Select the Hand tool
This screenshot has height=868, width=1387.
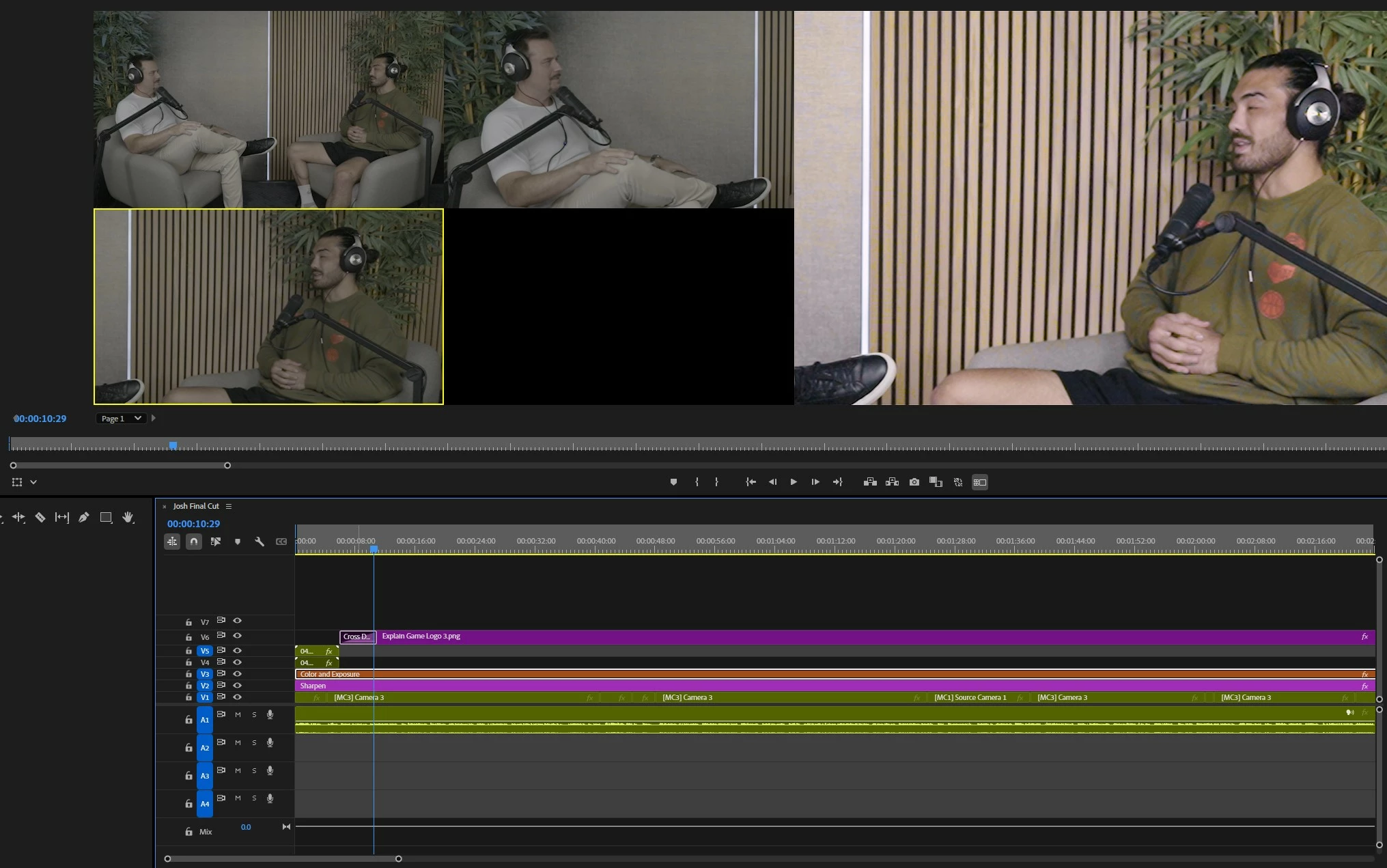pyautogui.click(x=128, y=518)
